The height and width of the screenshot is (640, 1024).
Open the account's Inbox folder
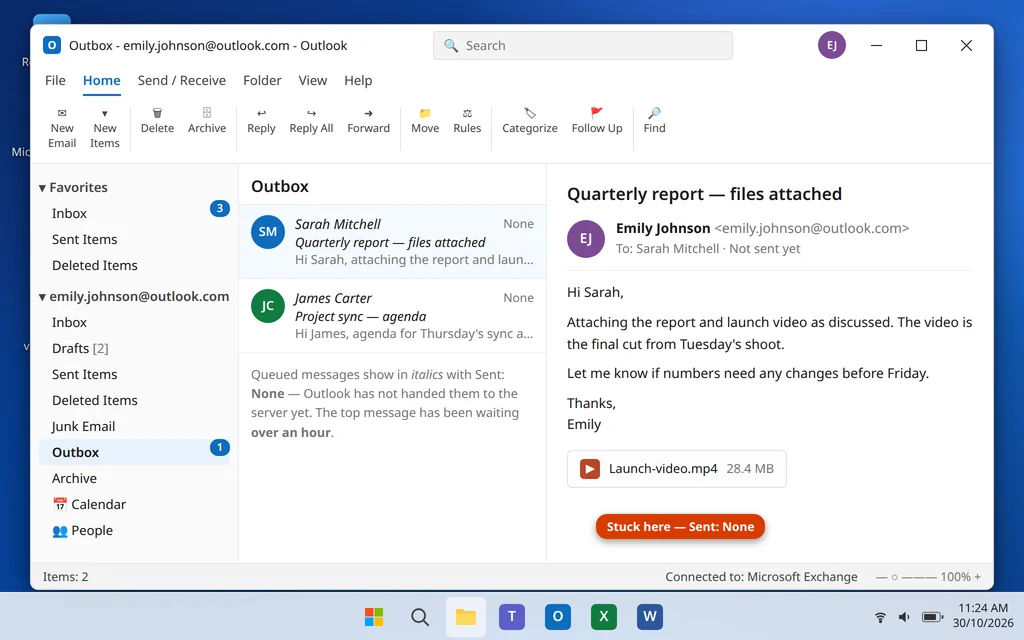point(135,323)
